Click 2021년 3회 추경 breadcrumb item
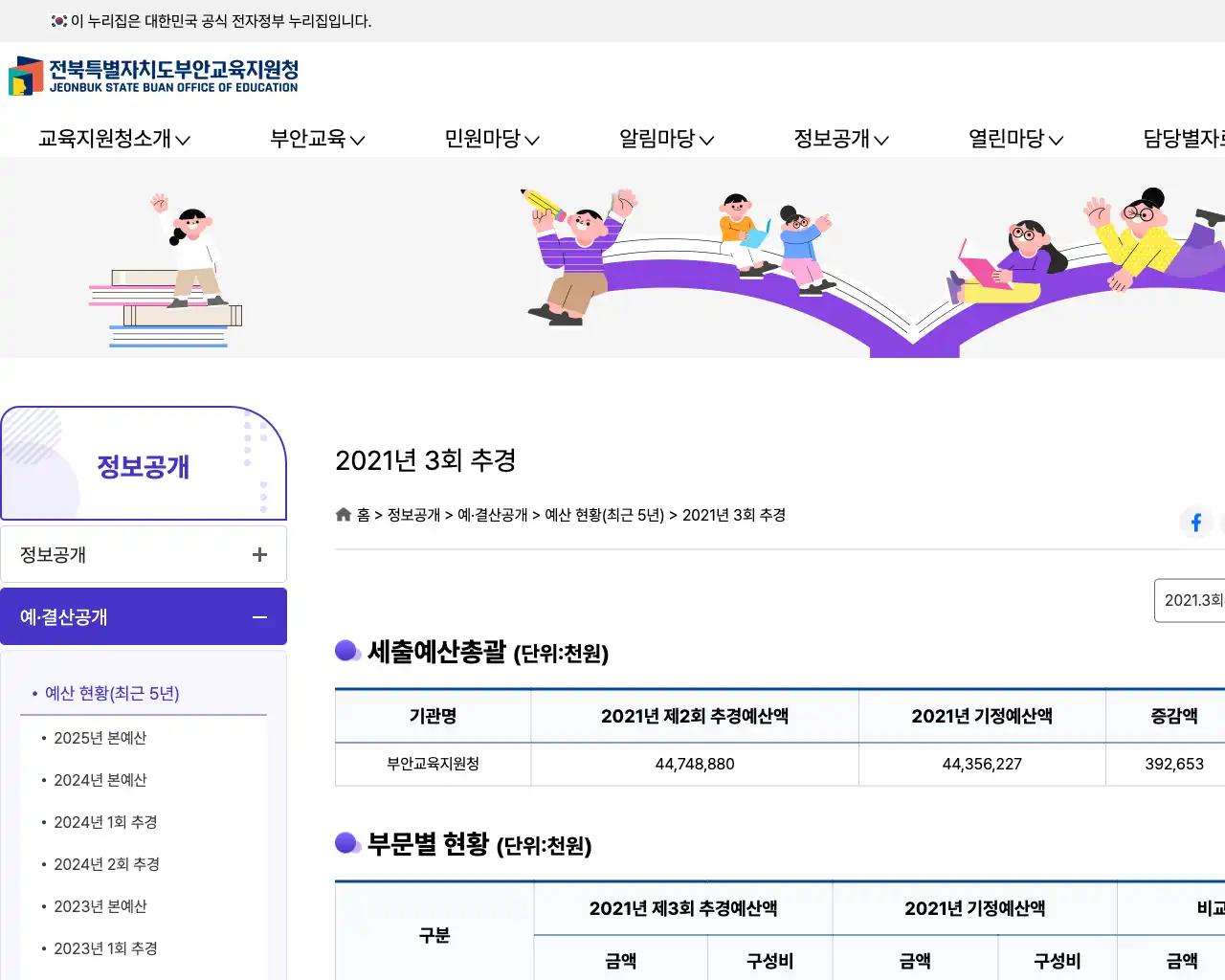Image resolution: width=1225 pixels, height=980 pixels. point(734,515)
